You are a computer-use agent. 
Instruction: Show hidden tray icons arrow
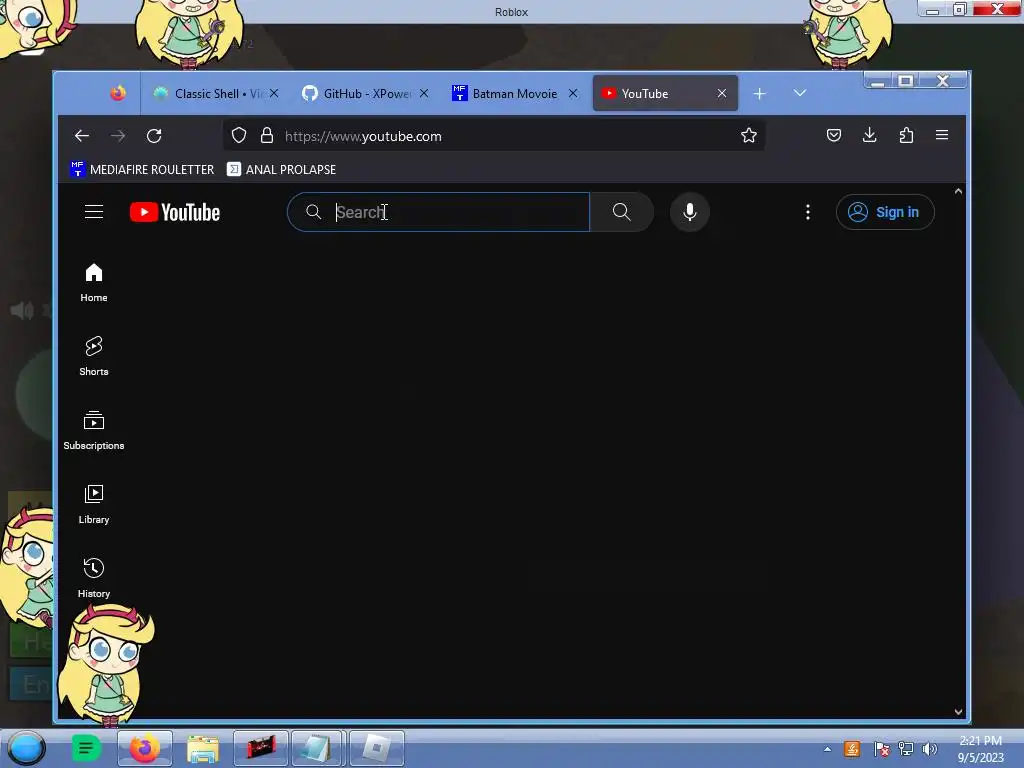click(827, 749)
